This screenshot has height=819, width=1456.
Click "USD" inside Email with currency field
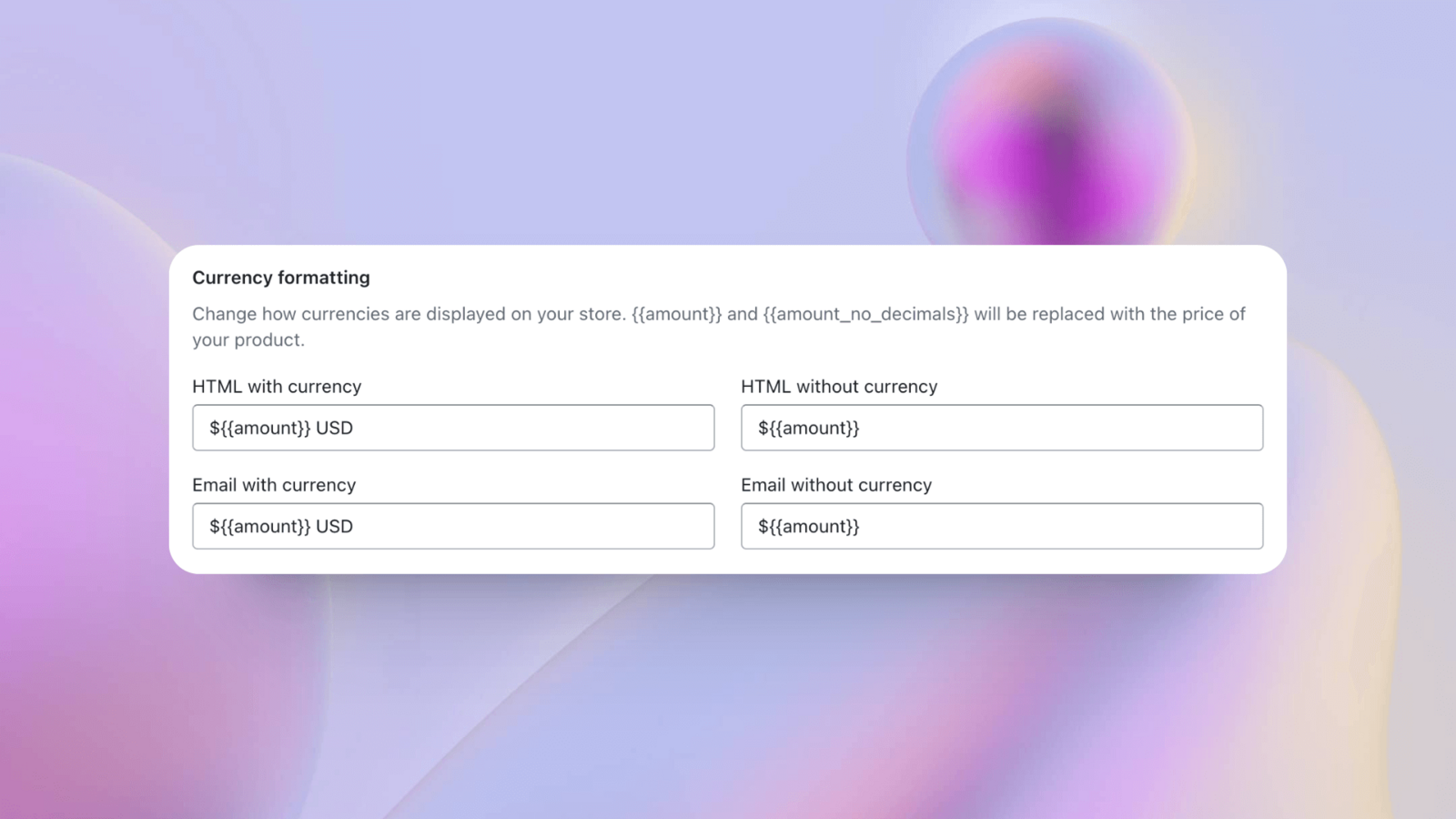coord(334,526)
